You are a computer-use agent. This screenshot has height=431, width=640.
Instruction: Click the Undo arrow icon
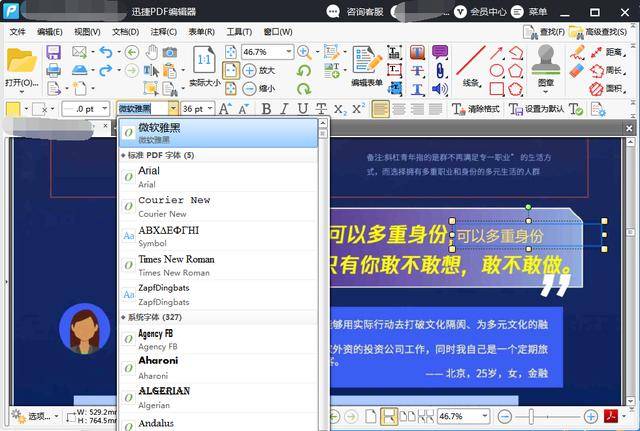[x=106, y=52]
